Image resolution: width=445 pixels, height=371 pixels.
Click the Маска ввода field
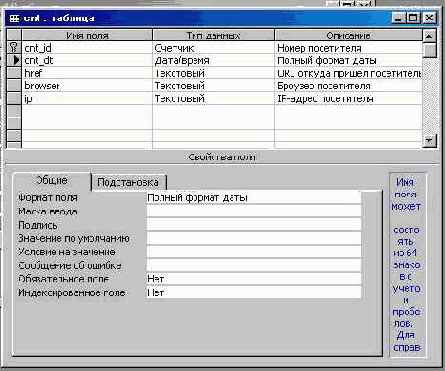click(x=254, y=211)
